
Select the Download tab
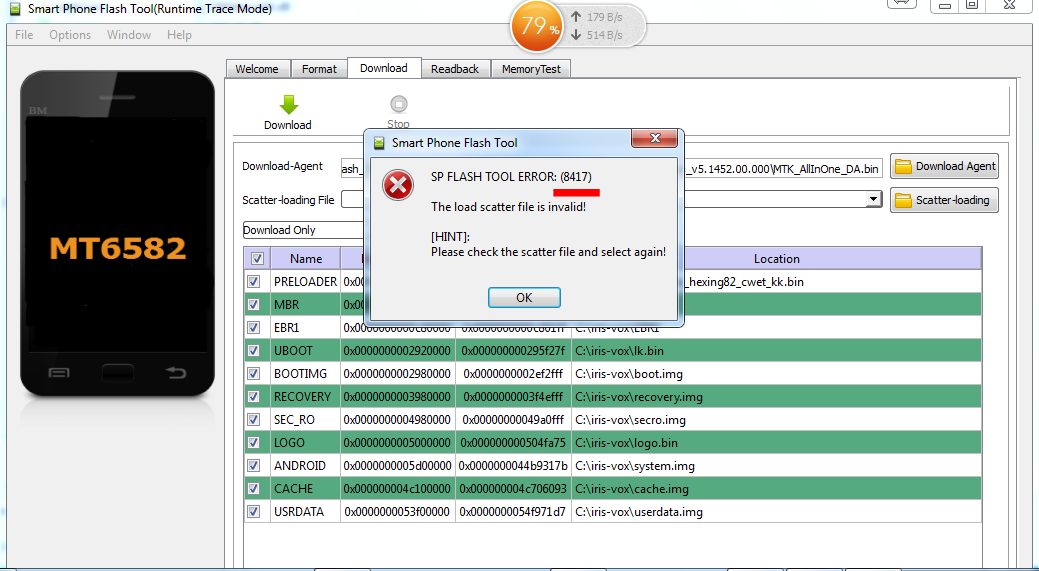click(x=384, y=68)
